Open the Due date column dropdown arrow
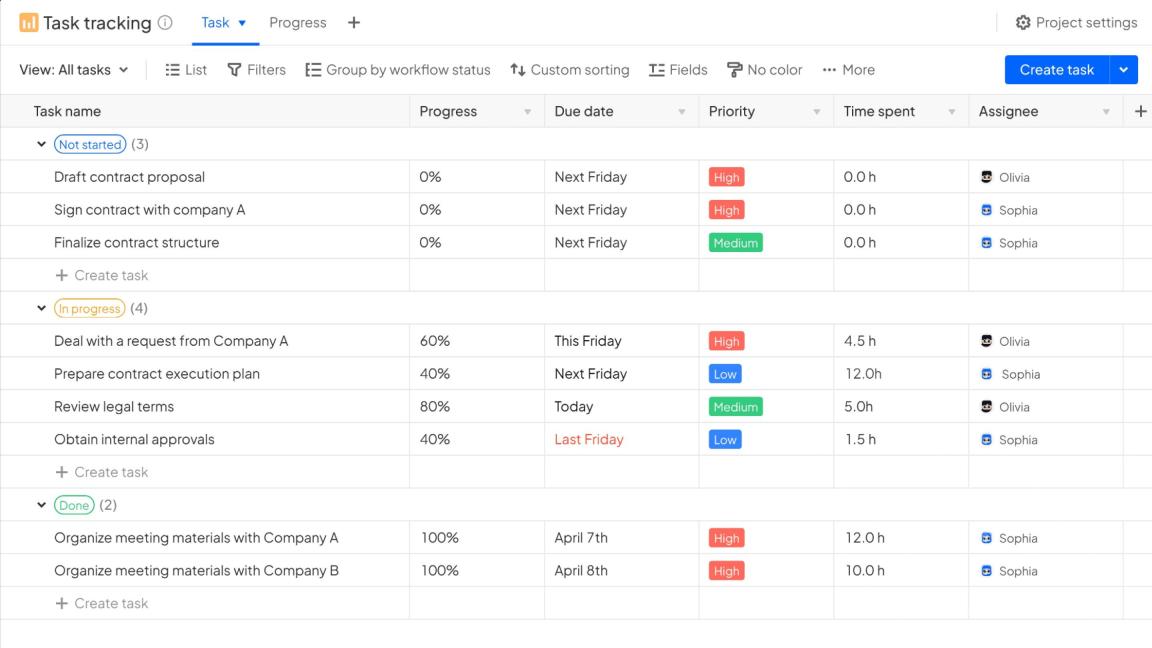The width and height of the screenshot is (1152, 648). [682, 112]
